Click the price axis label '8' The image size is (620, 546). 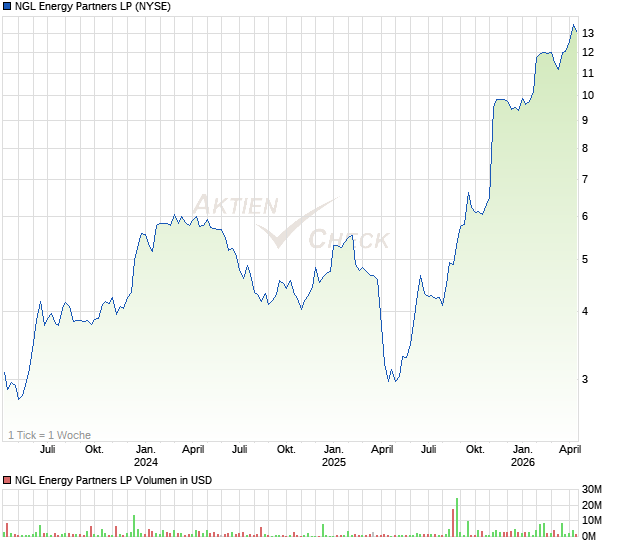(x=585, y=148)
